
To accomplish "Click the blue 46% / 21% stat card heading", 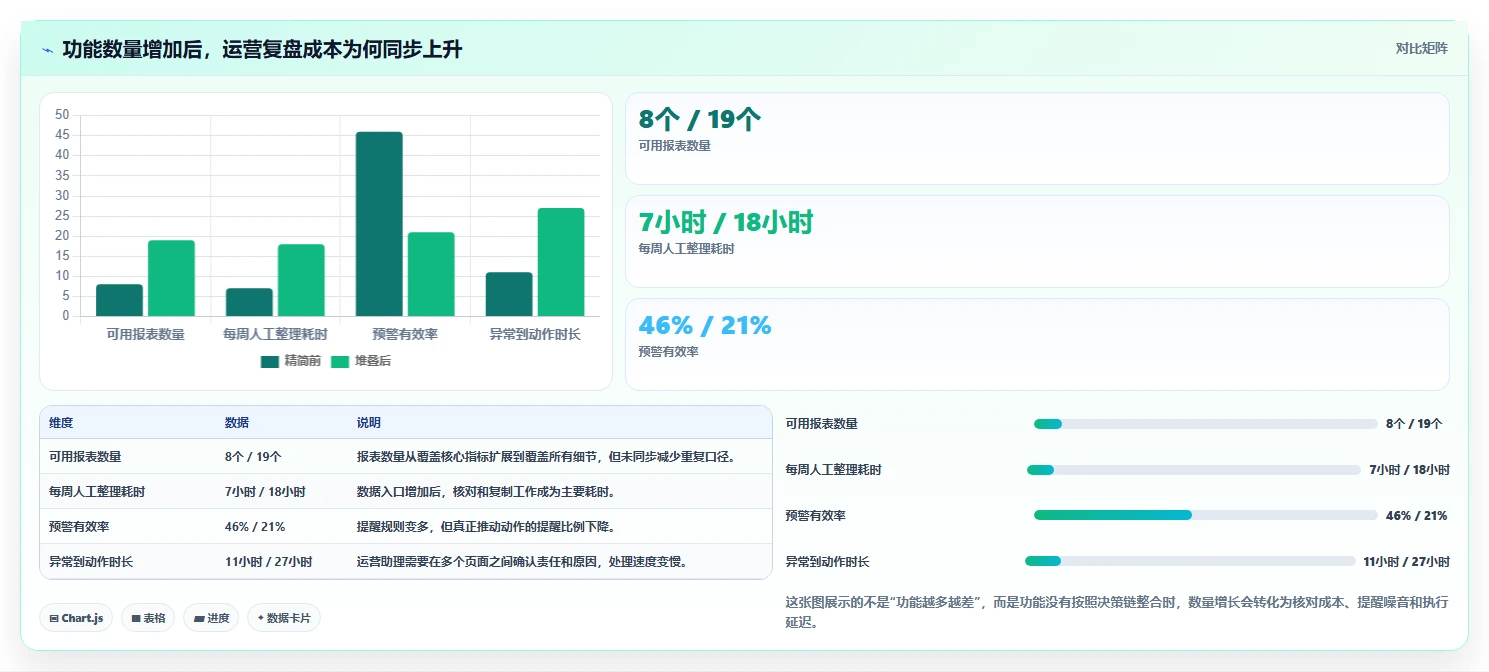I will pyautogui.click(x=705, y=326).
